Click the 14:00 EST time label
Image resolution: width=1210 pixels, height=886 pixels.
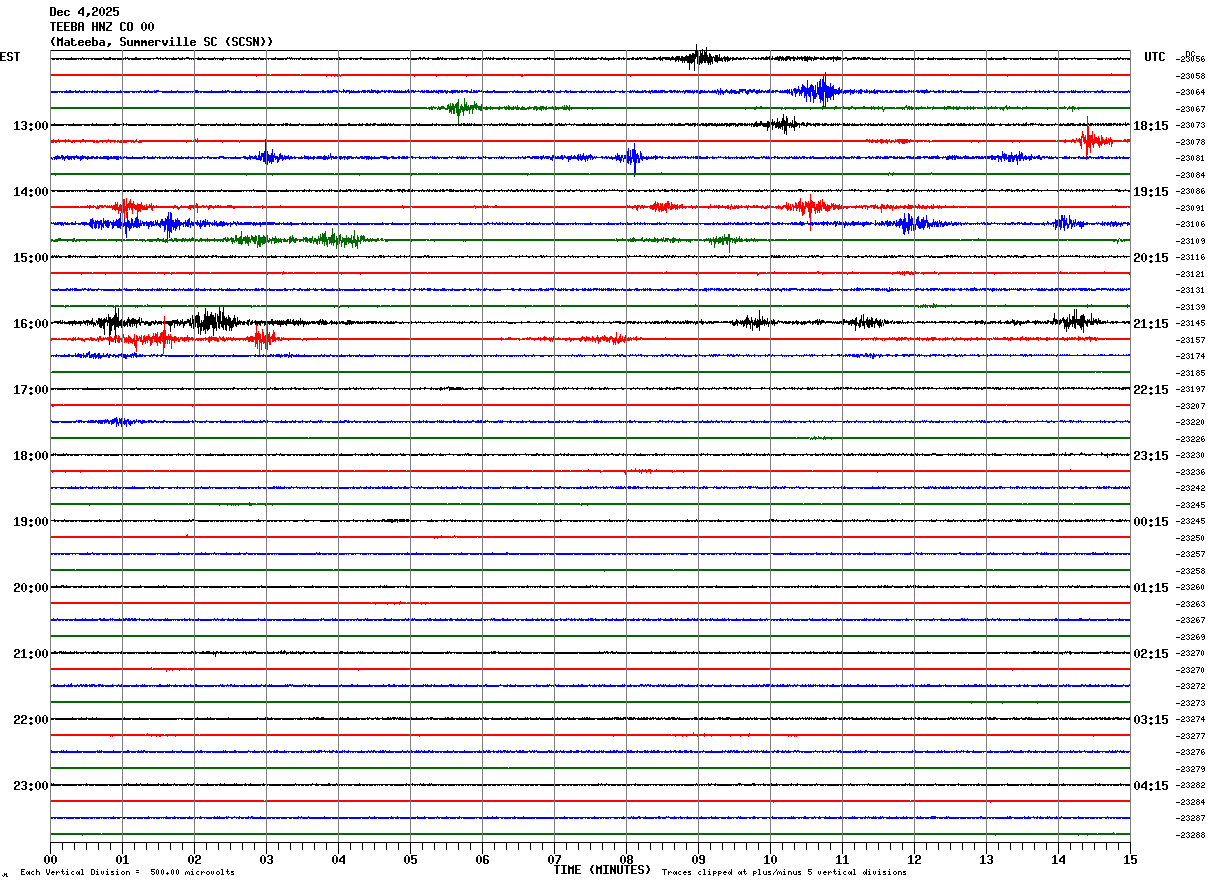[30, 192]
